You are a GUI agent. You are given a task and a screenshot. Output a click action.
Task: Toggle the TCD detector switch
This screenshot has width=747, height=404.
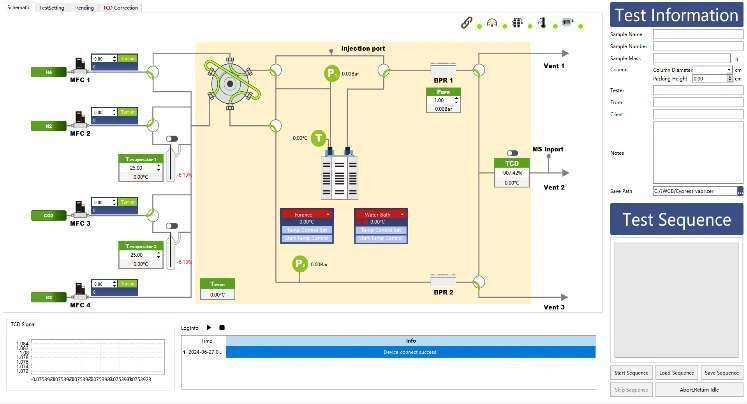(512, 153)
